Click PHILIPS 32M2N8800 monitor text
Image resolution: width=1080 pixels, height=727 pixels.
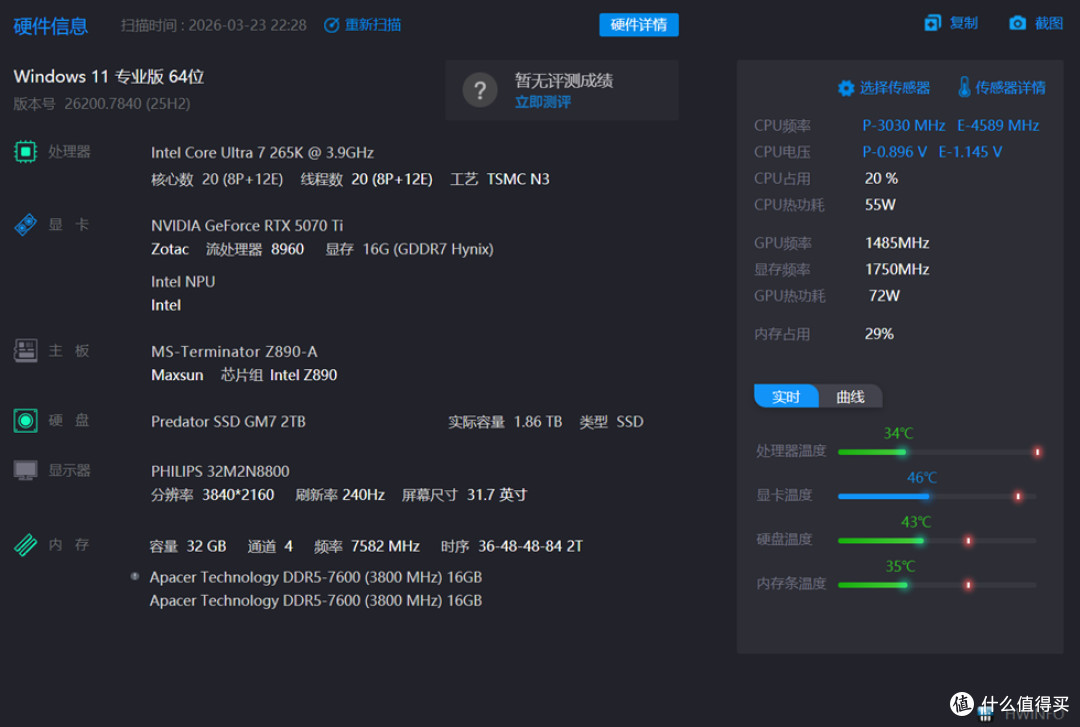[x=220, y=471]
